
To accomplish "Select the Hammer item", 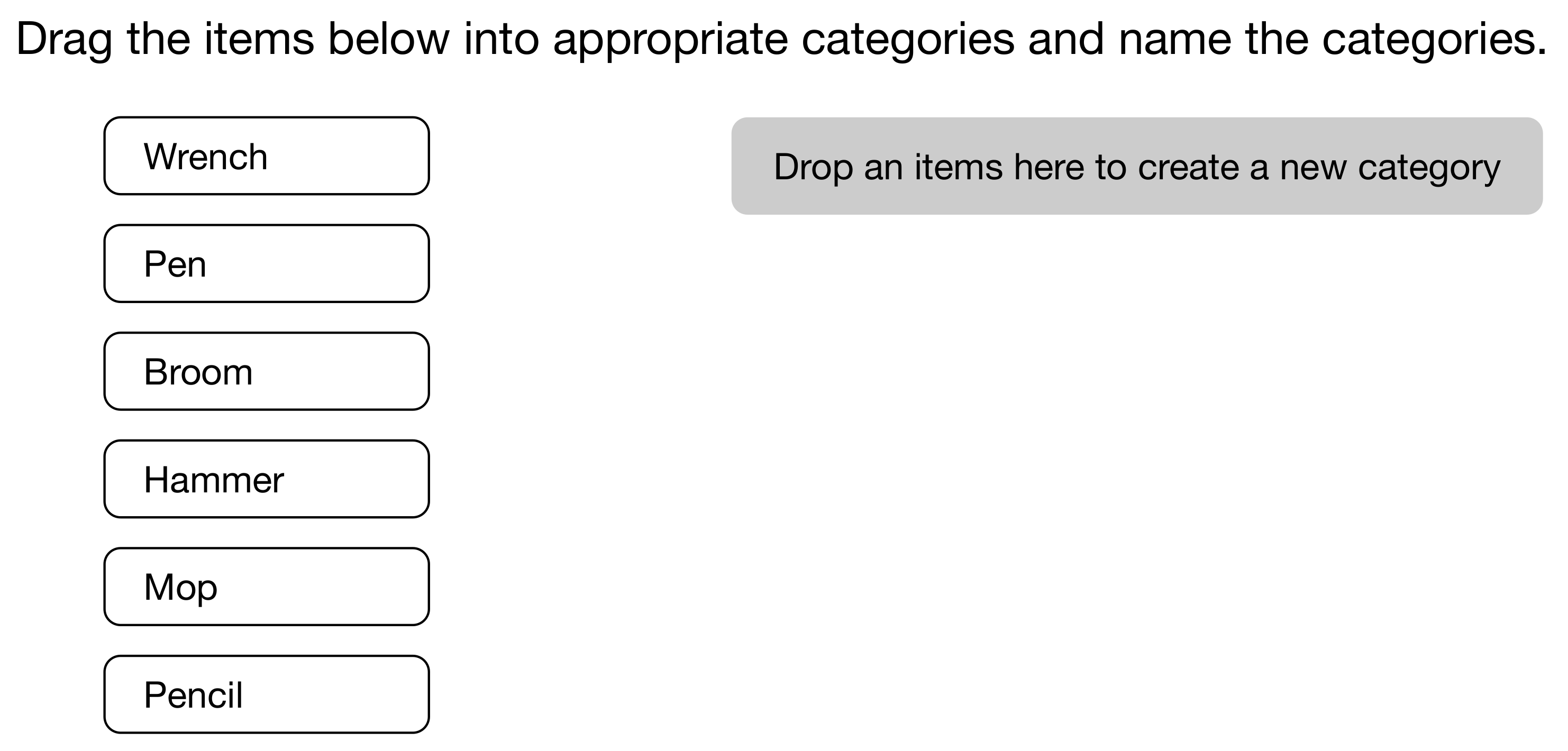I will pyautogui.click(x=267, y=479).
